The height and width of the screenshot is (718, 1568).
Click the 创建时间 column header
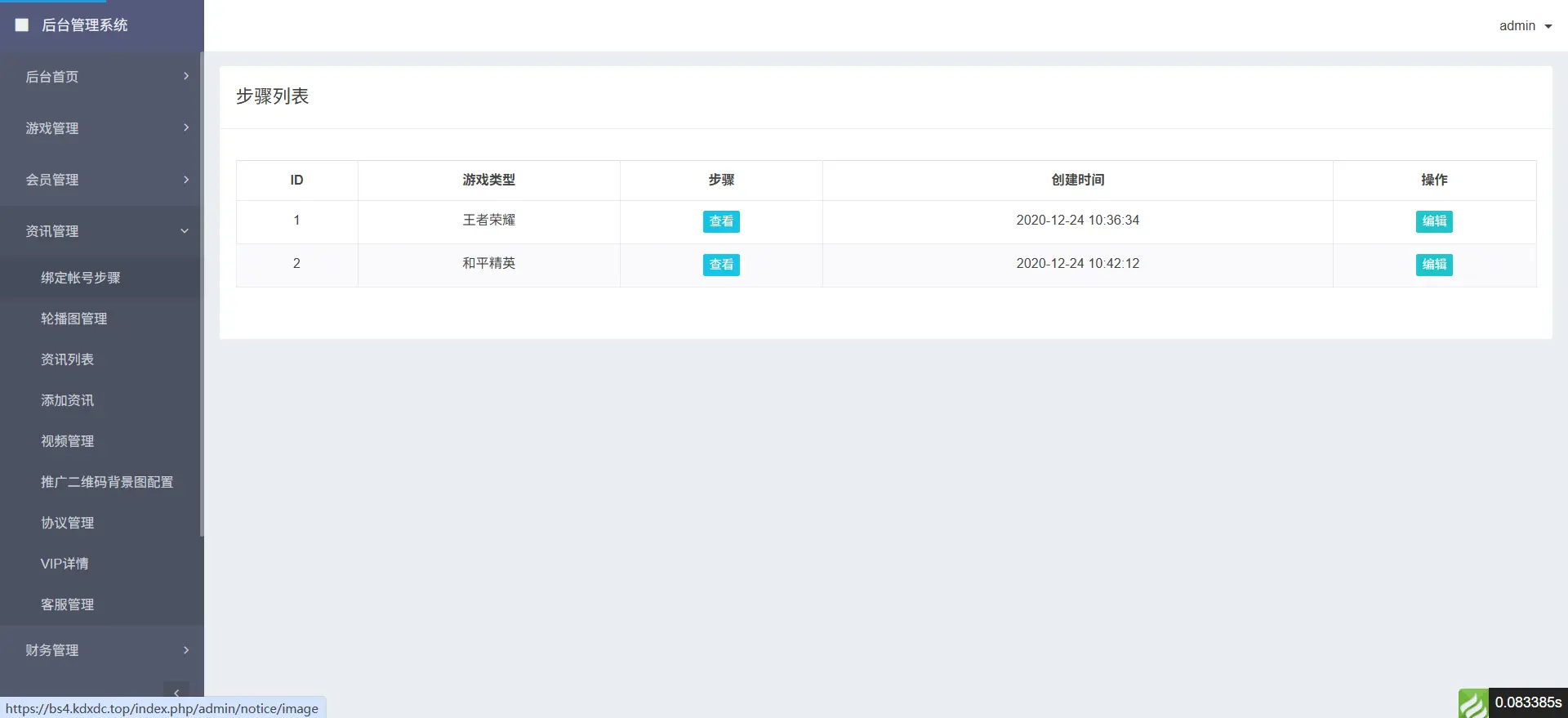(1077, 180)
